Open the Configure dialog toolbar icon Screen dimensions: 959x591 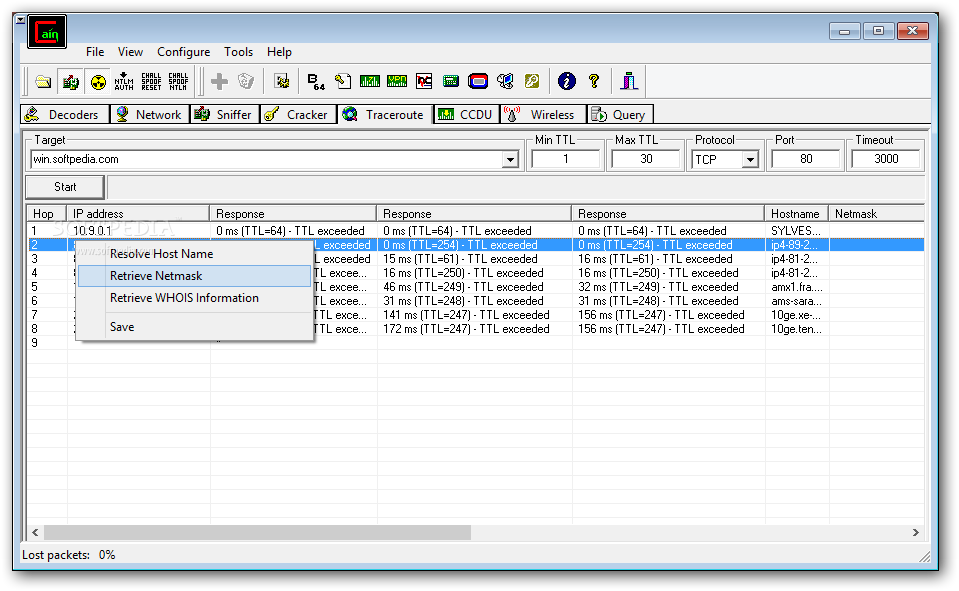[281, 81]
